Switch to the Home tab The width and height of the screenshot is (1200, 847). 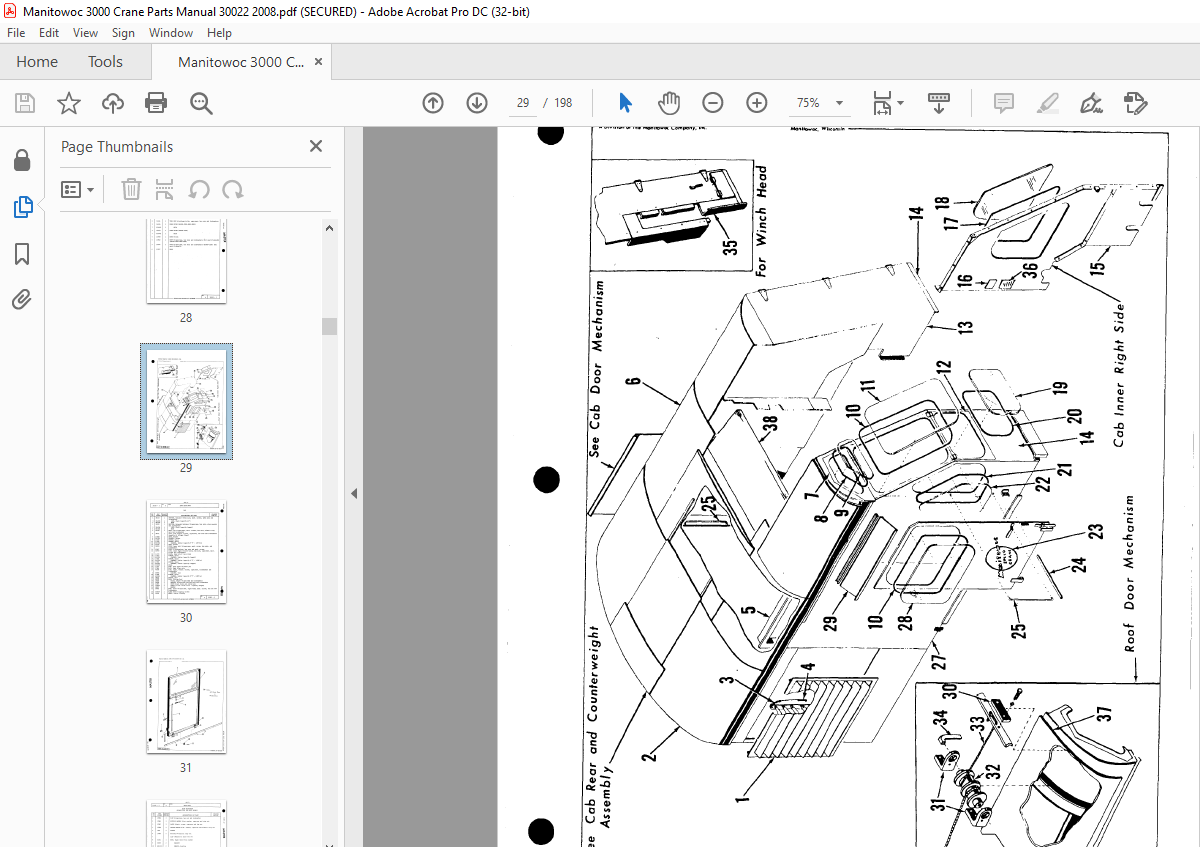pyautogui.click(x=37, y=62)
